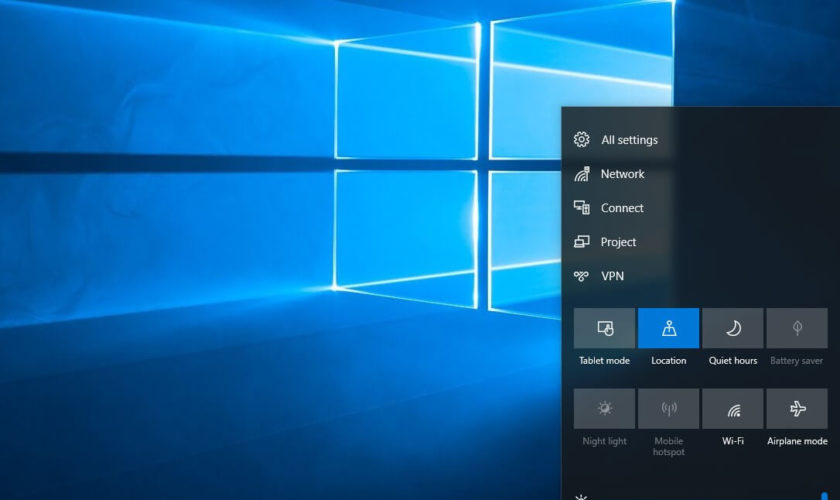840x500 pixels.
Task: Click the Network signal icon
Action: click(582, 174)
